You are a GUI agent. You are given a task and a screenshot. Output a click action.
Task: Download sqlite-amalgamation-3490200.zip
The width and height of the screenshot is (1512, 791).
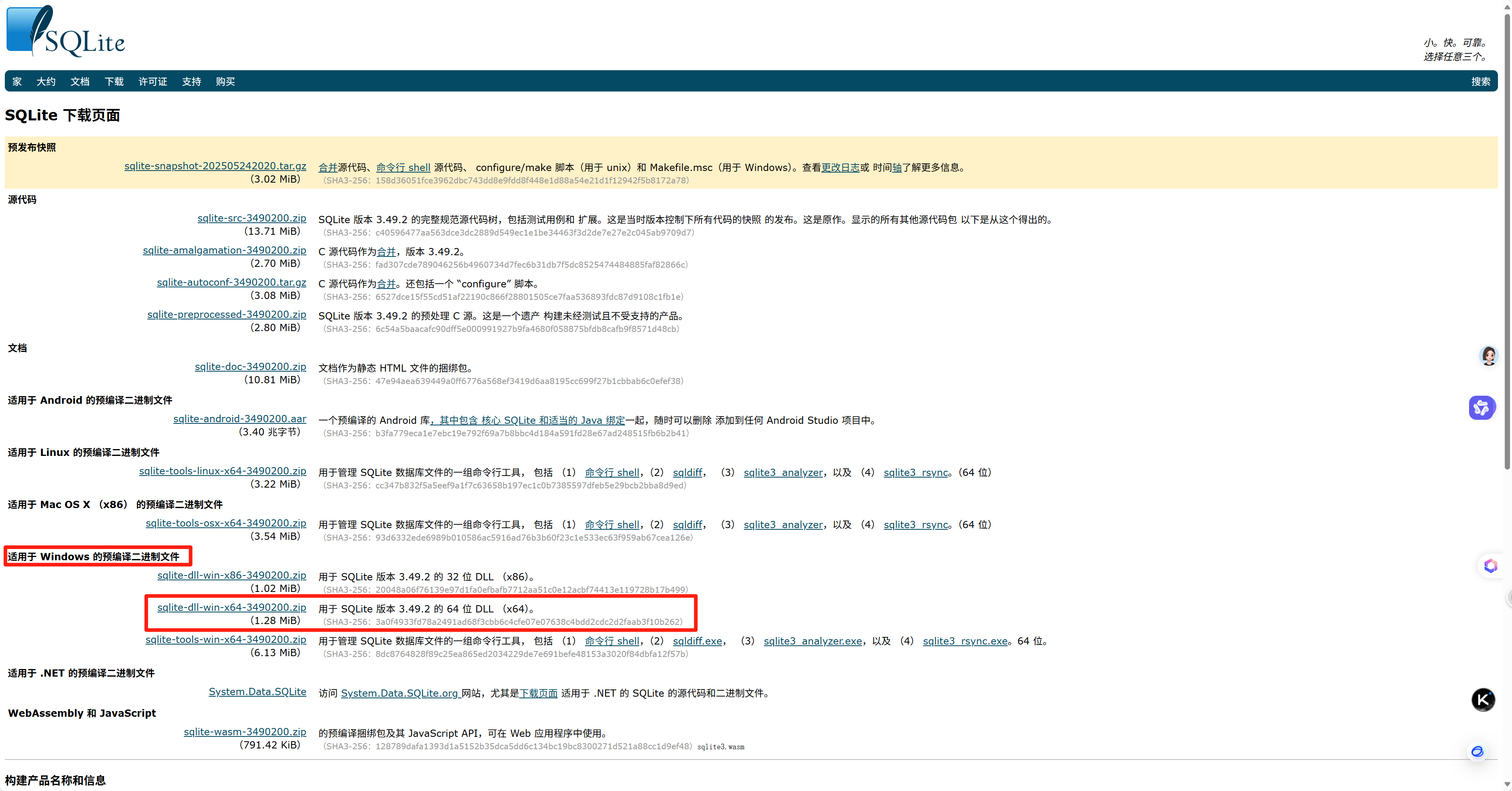click(224, 250)
